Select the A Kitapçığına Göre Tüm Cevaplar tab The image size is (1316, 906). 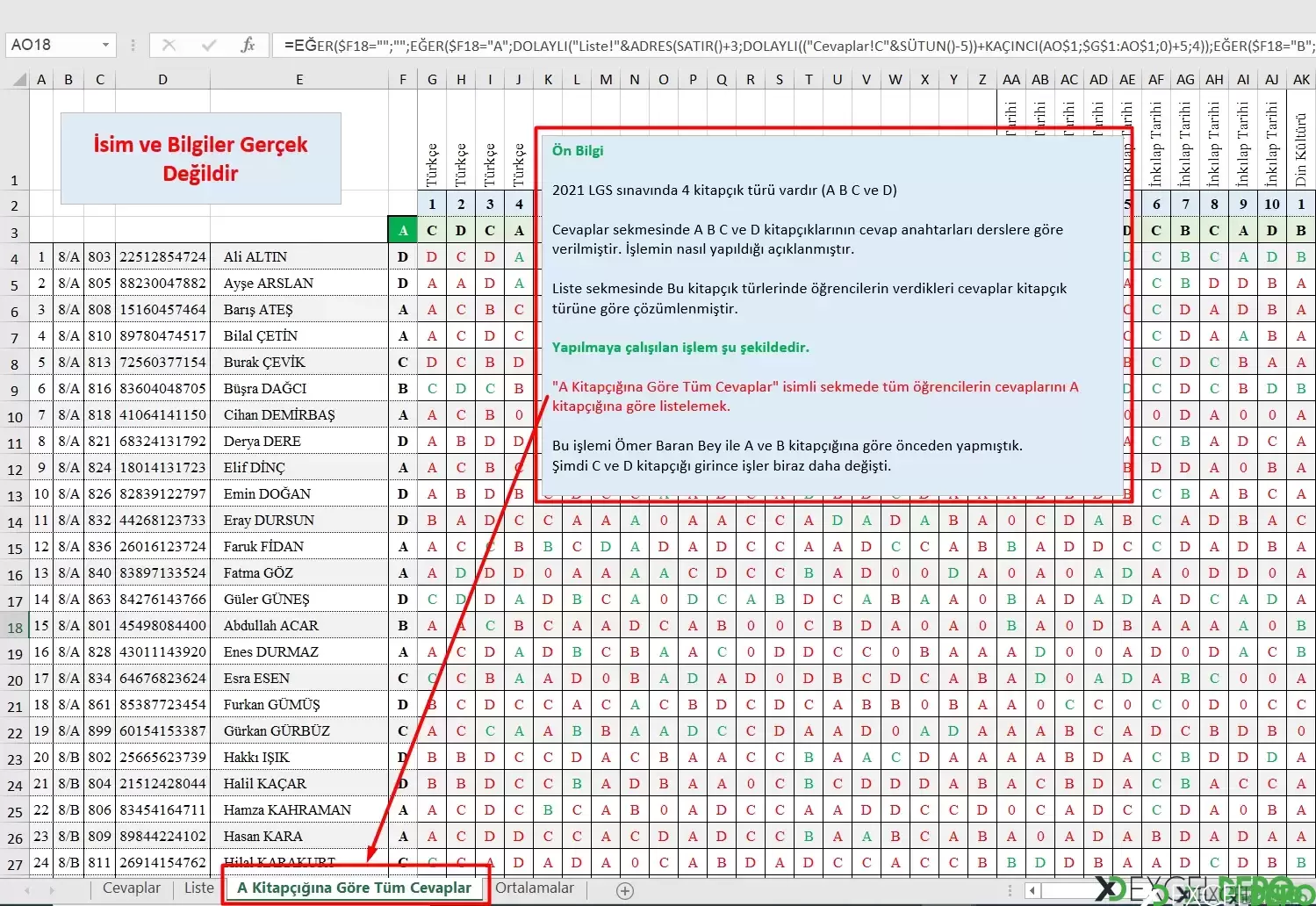pos(355,888)
